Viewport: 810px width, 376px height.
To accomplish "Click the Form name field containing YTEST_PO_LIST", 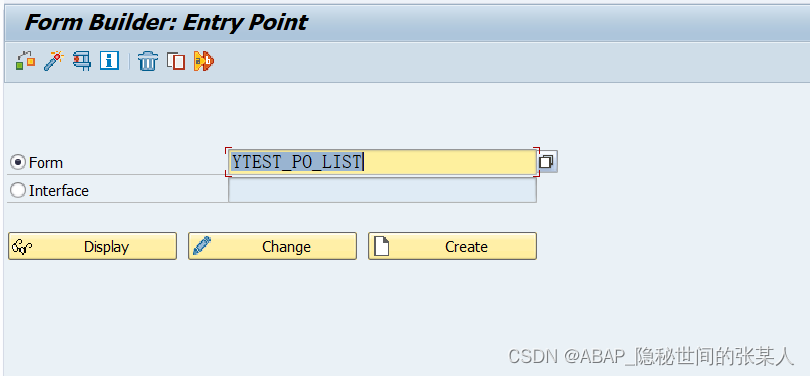I will point(382,162).
